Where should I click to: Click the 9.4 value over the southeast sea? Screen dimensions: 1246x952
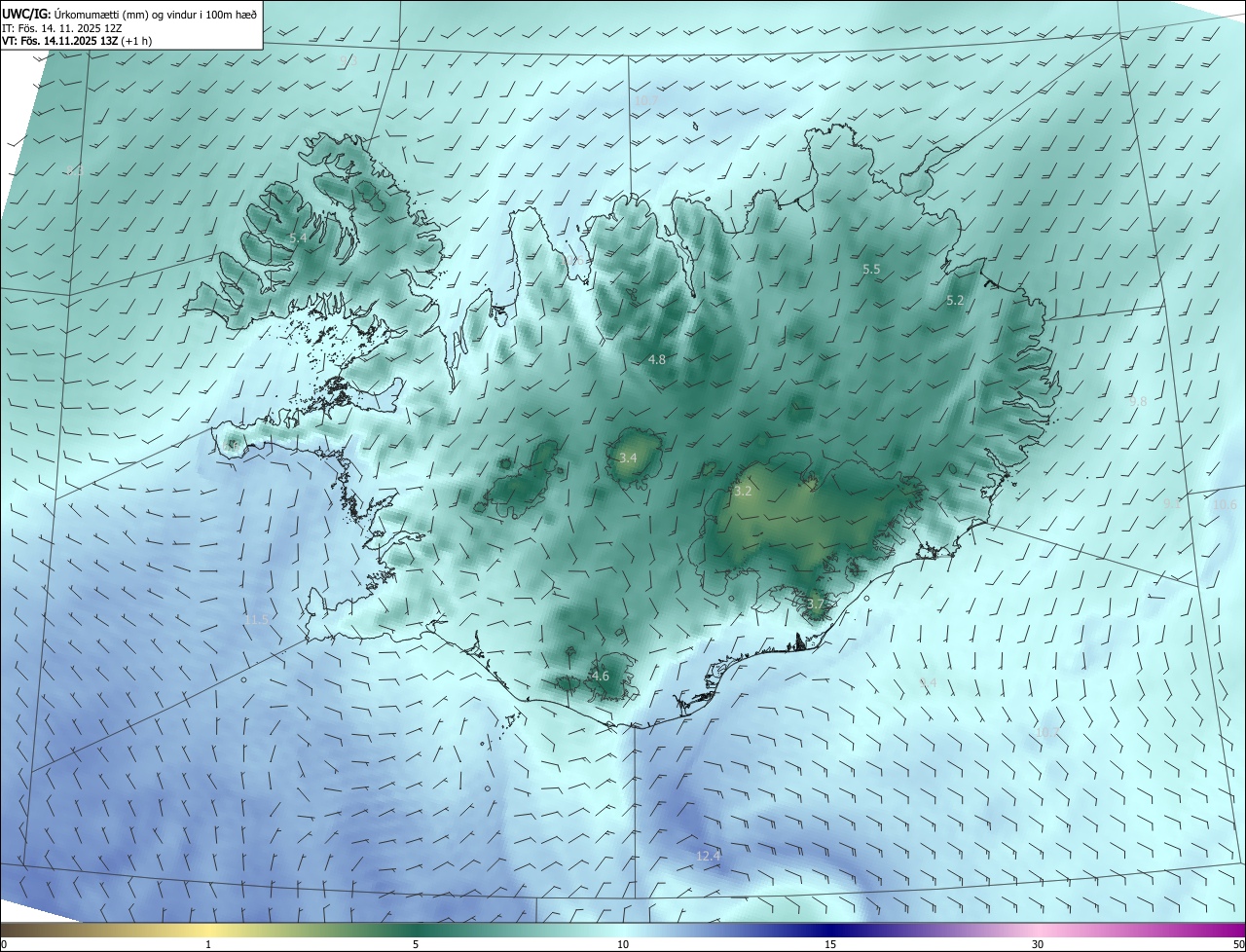pos(928,682)
